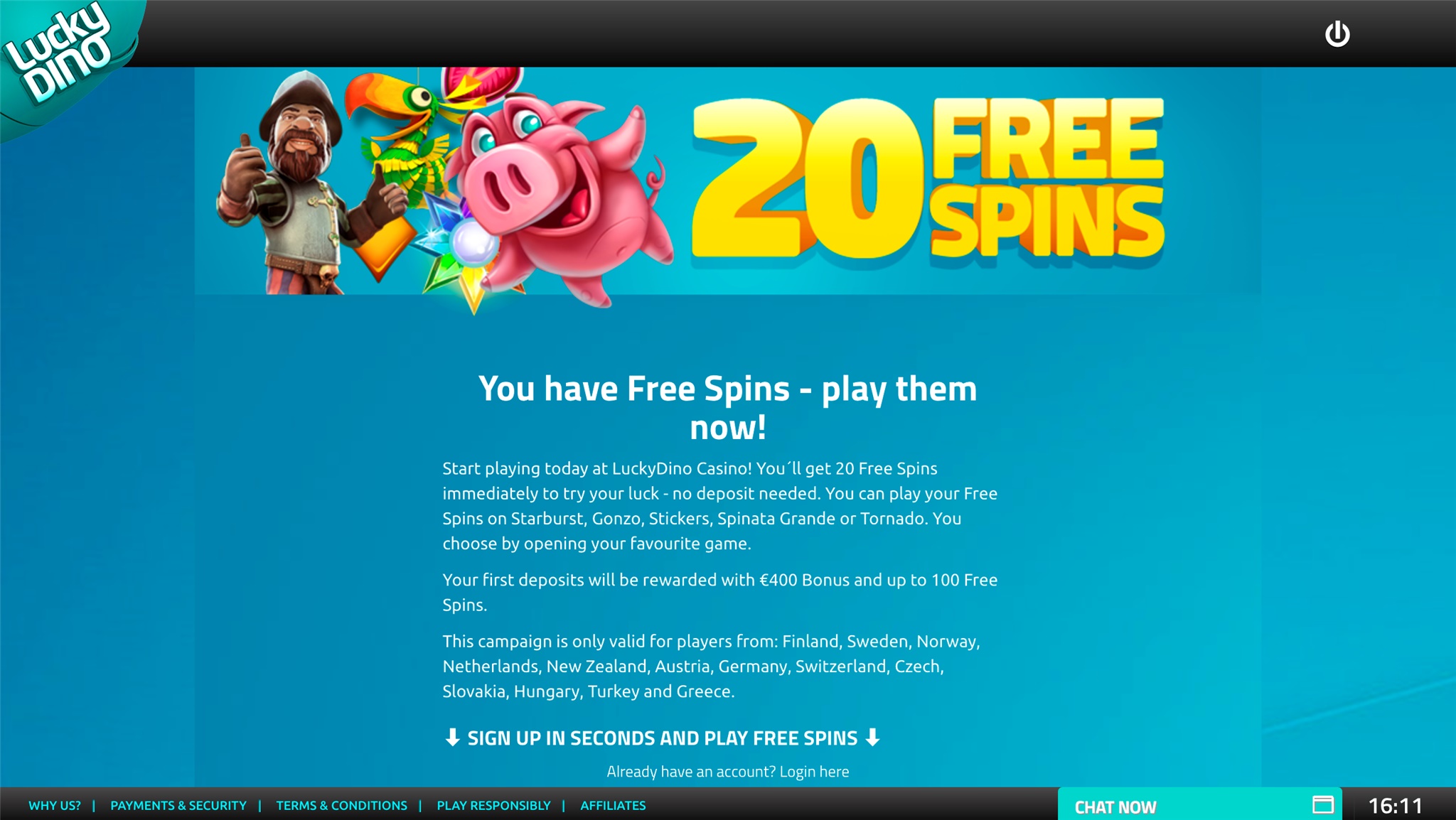
Task: Click the LuckyDino logo
Action: (60, 53)
